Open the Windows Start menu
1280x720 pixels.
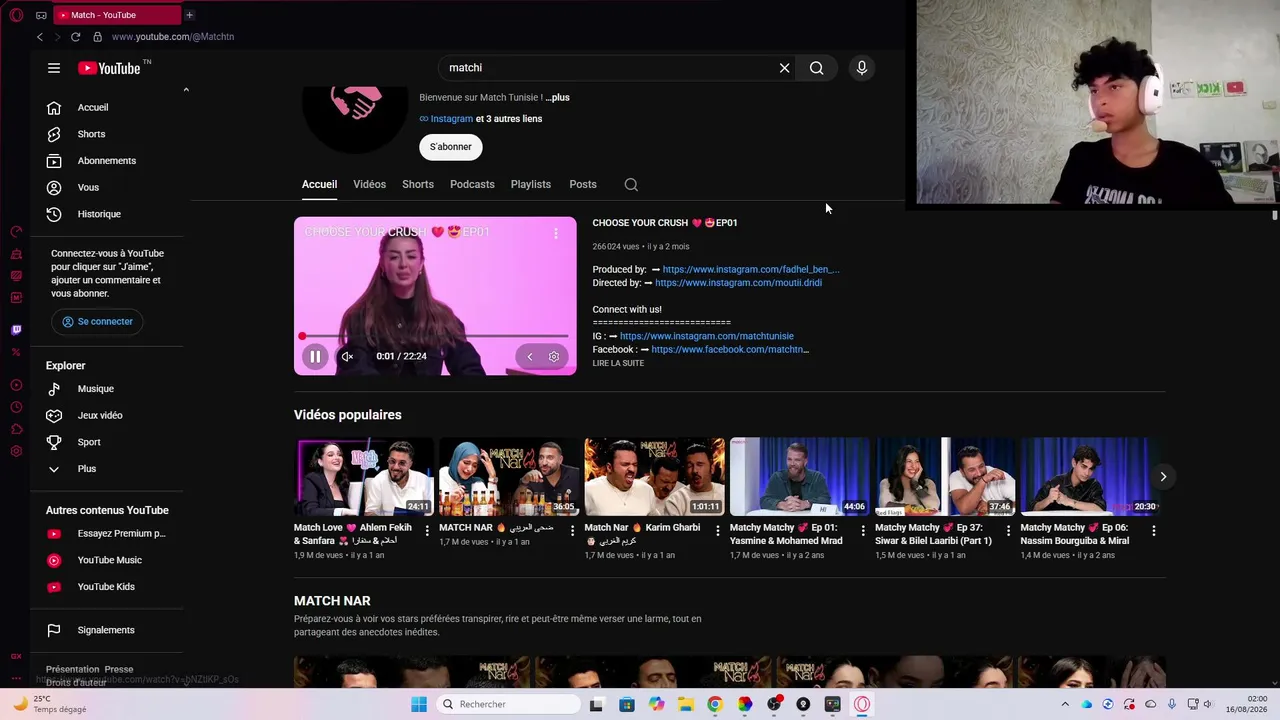tap(419, 704)
